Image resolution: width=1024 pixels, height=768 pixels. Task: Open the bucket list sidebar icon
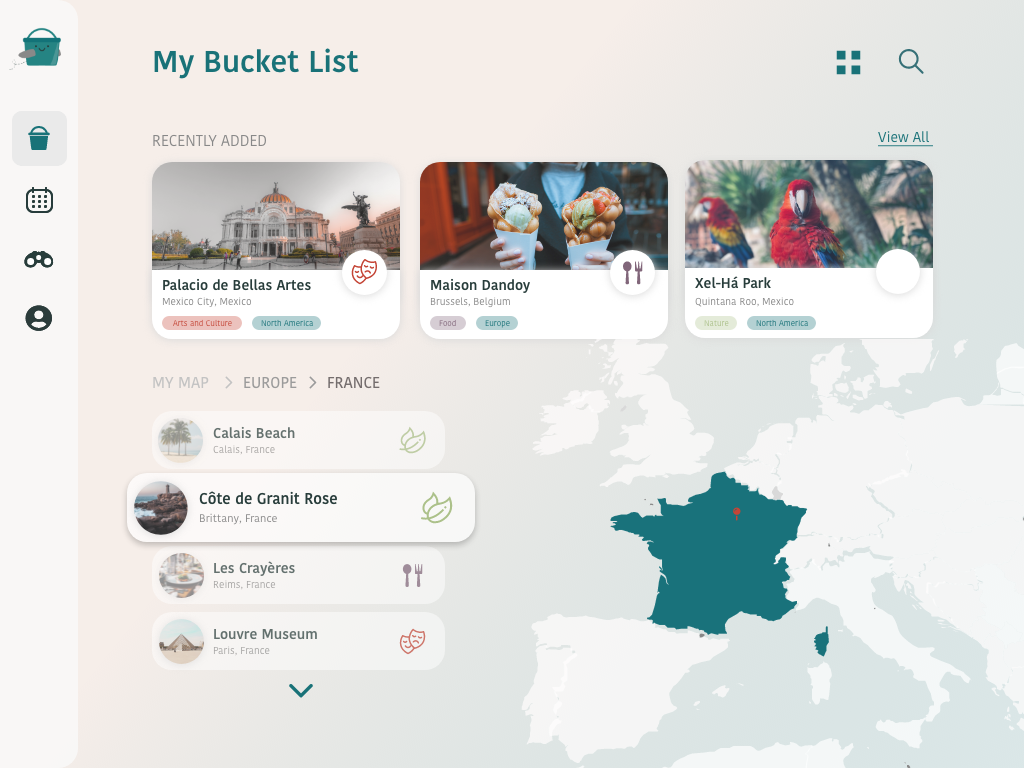pos(39,138)
